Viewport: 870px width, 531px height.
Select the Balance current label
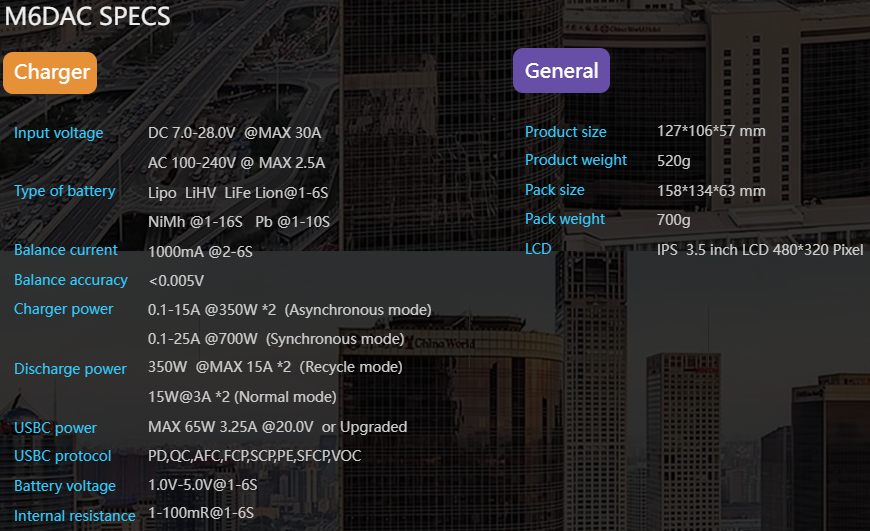coord(65,250)
